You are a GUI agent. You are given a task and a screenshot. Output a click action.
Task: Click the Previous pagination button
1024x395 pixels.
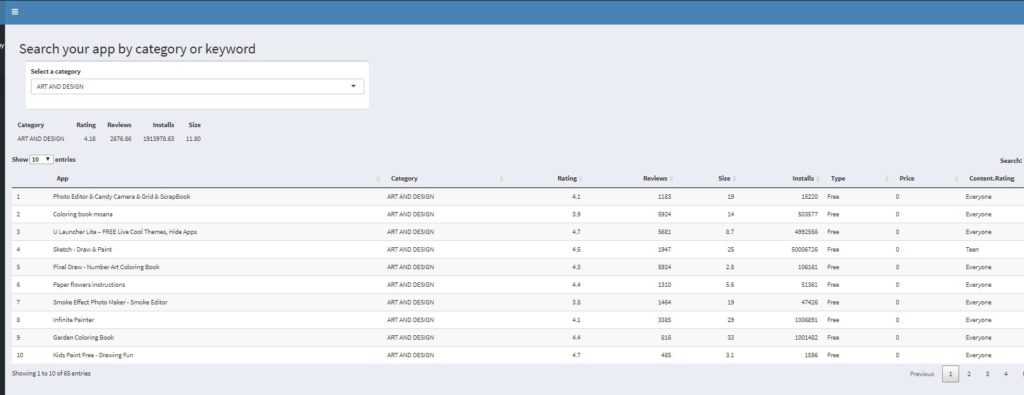(921, 374)
